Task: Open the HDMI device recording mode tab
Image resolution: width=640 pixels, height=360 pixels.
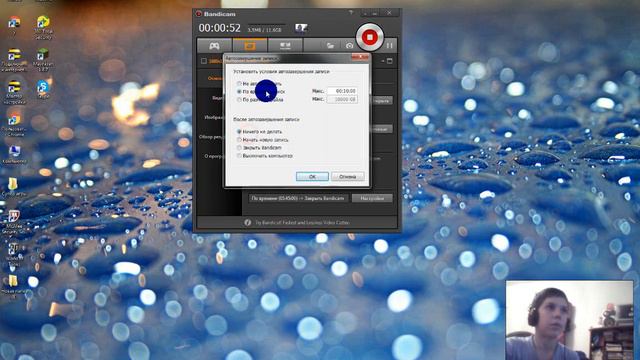Action: click(285, 46)
